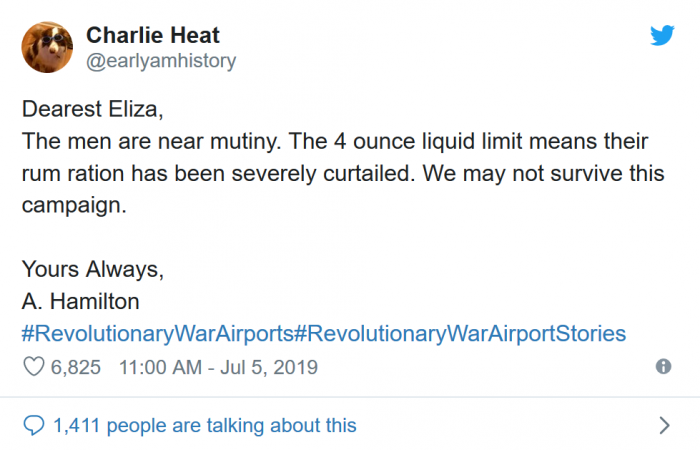This screenshot has width=700, height=450.
Task: Click the 6,825 likes count
Action: [x=76, y=367]
